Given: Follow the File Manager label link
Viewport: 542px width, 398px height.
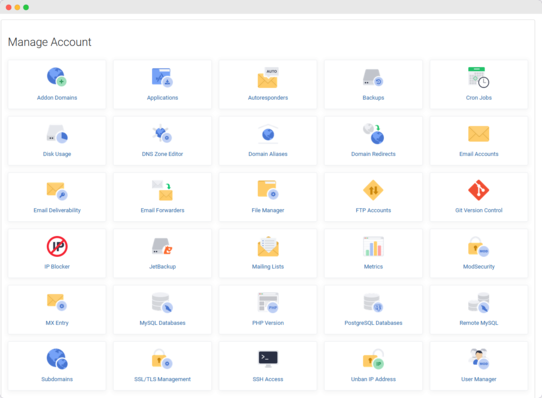Looking at the screenshot, I should [x=268, y=211].
